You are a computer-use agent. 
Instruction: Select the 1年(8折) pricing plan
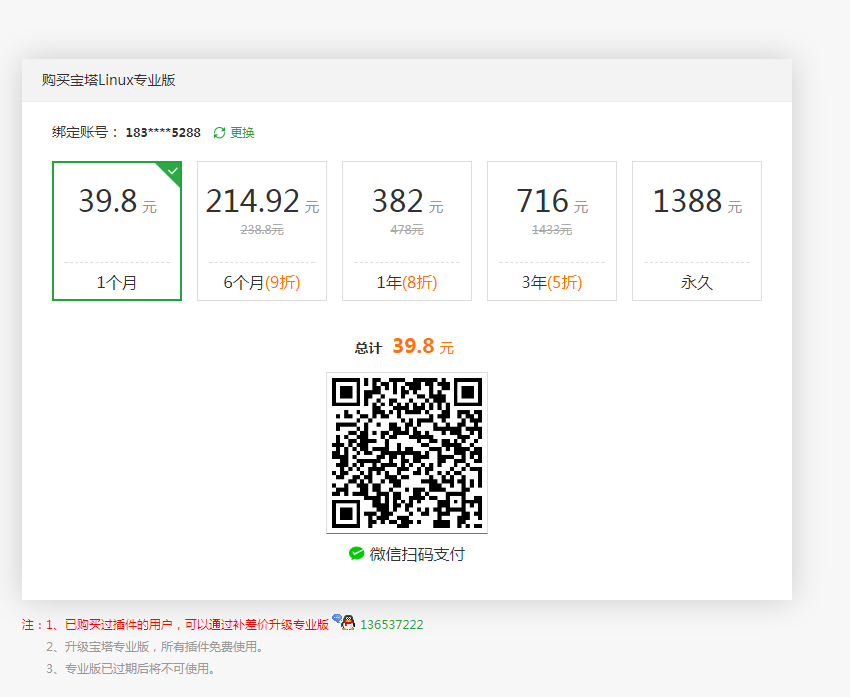pyautogui.click(x=406, y=230)
